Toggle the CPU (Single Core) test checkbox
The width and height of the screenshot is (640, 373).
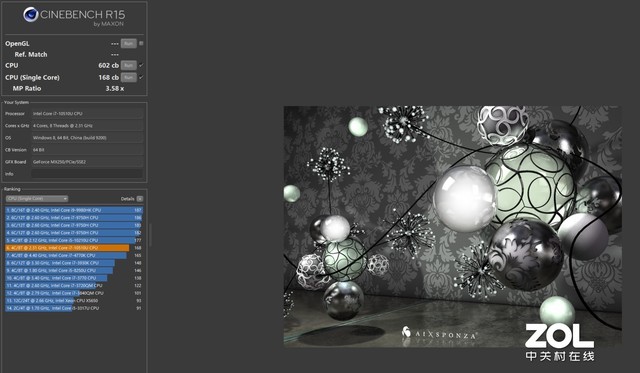[x=141, y=77]
